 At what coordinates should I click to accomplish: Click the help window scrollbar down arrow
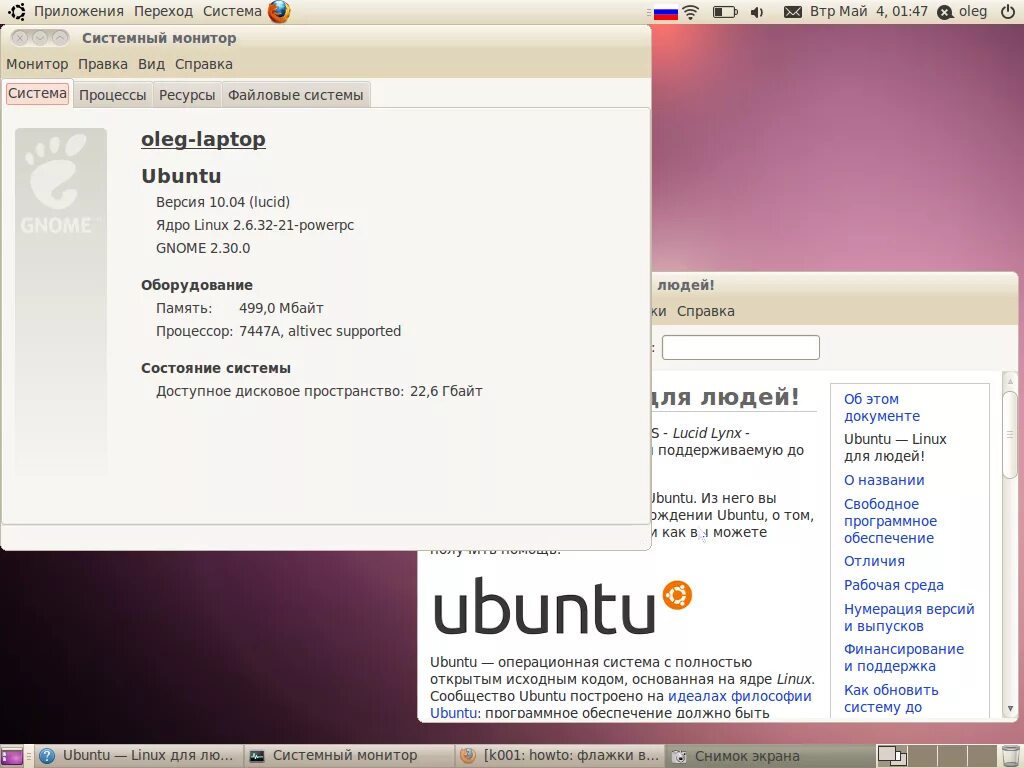[1010, 709]
